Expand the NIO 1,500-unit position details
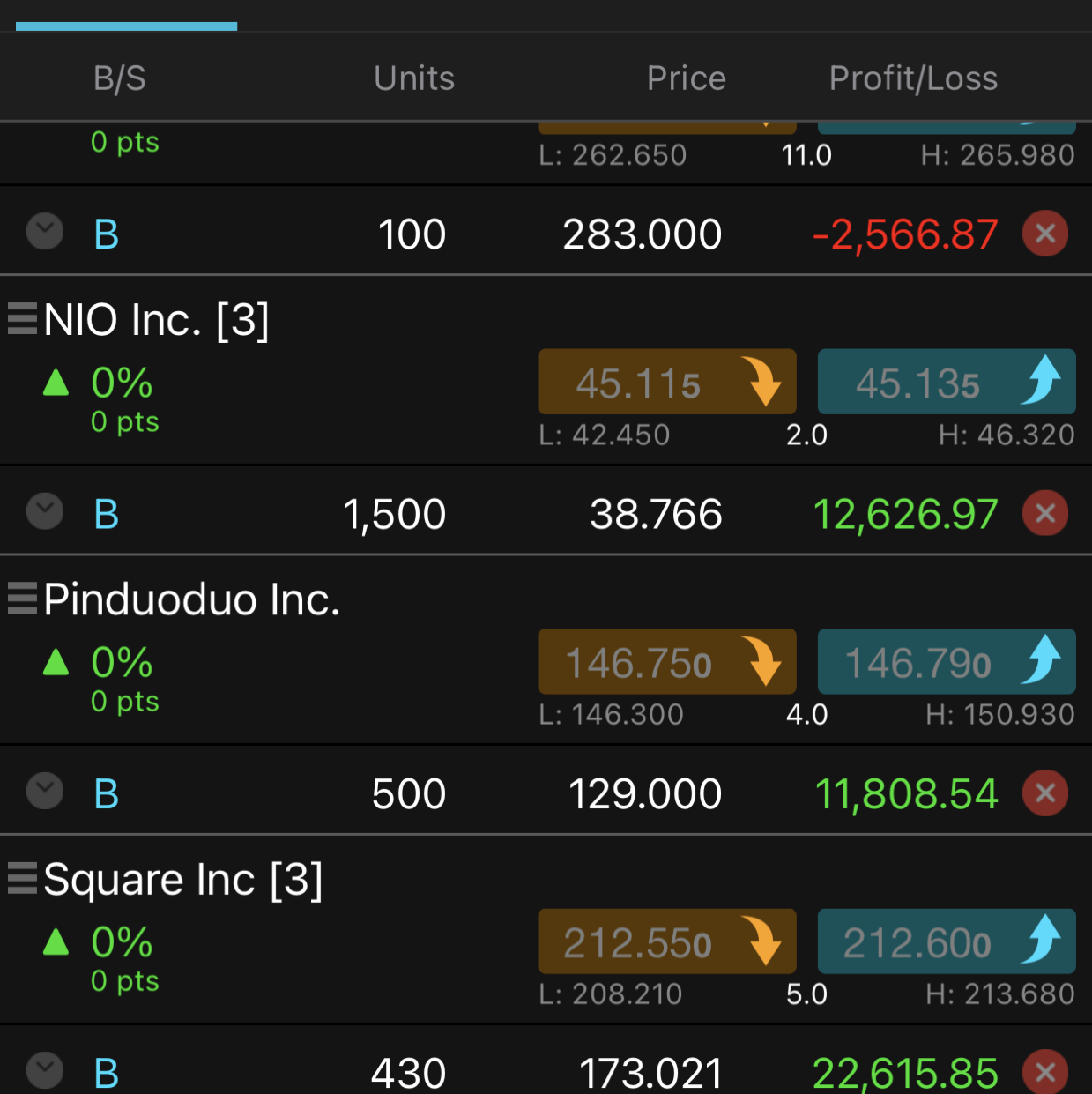The width and height of the screenshot is (1092, 1094). coord(45,510)
